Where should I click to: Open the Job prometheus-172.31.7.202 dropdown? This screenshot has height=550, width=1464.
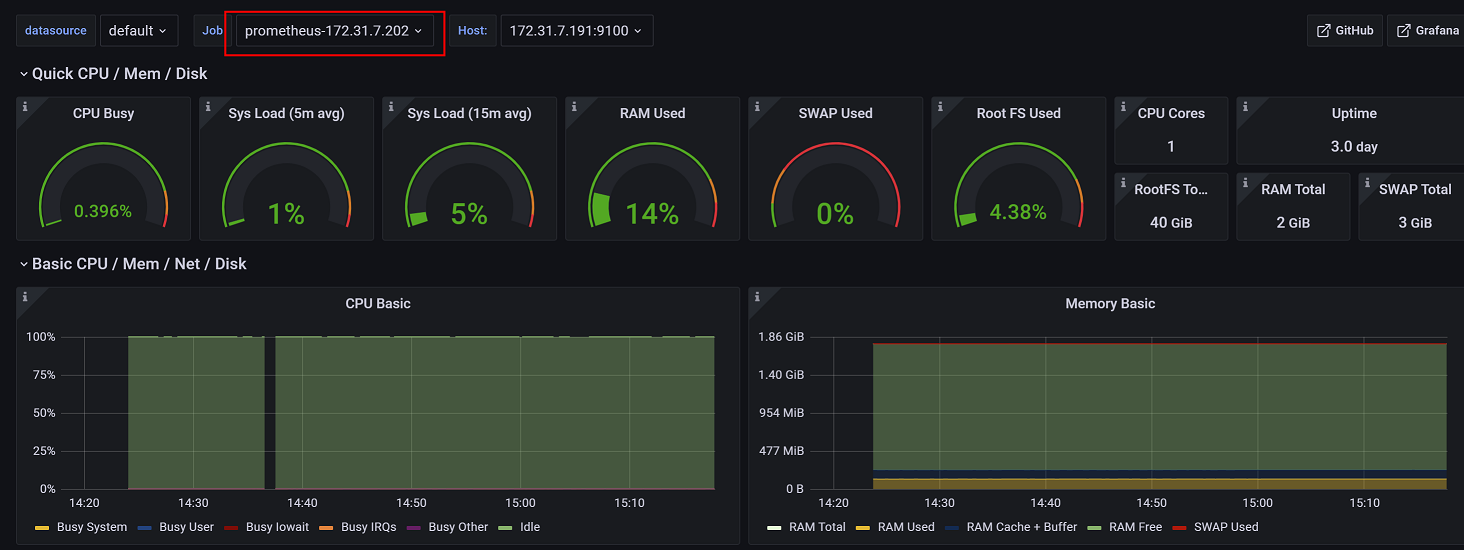tap(334, 31)
